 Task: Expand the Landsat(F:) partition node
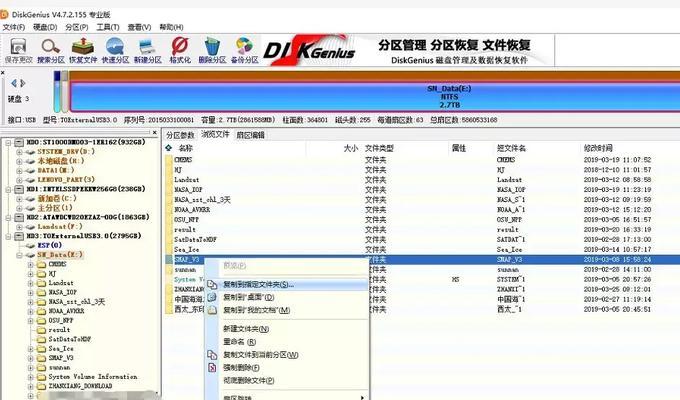(x=19, y=227)
